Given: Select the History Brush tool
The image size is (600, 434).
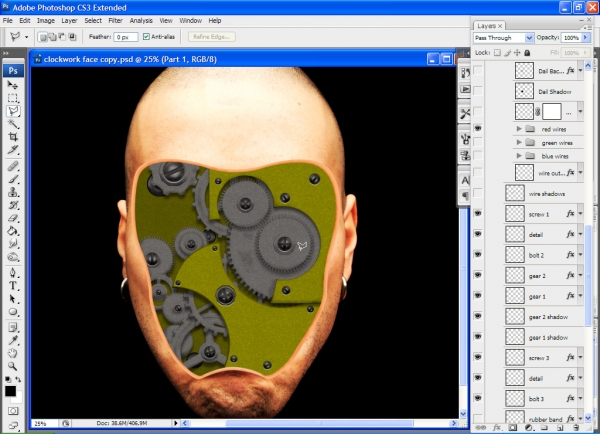Looking at the screenshot, I should coord(13,205).
